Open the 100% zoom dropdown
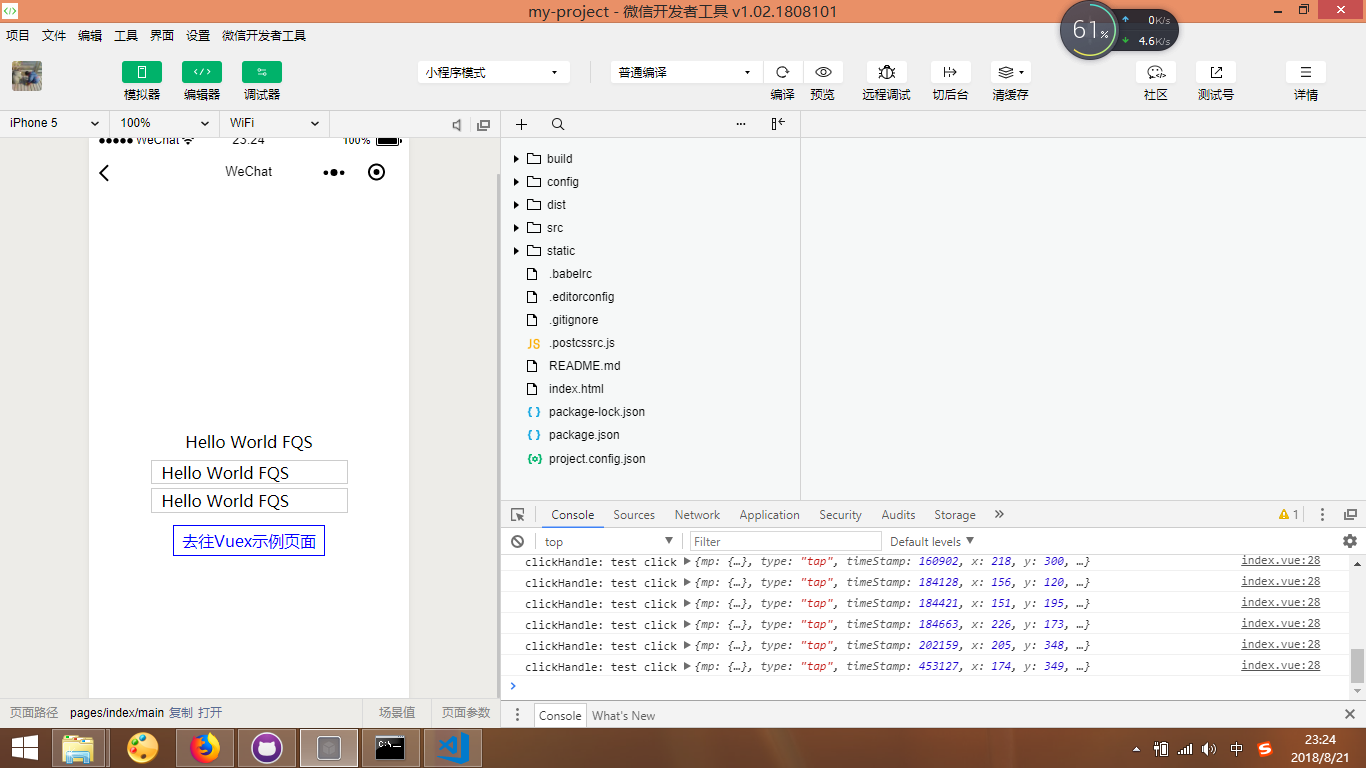Screen dimensions: 1366x768 (x=164, y=123)
